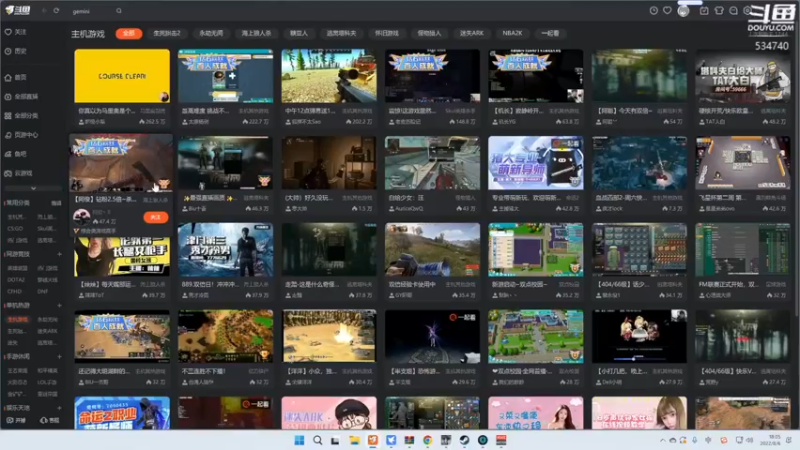Select the 迷失ARK filter tab

point(471,33)
